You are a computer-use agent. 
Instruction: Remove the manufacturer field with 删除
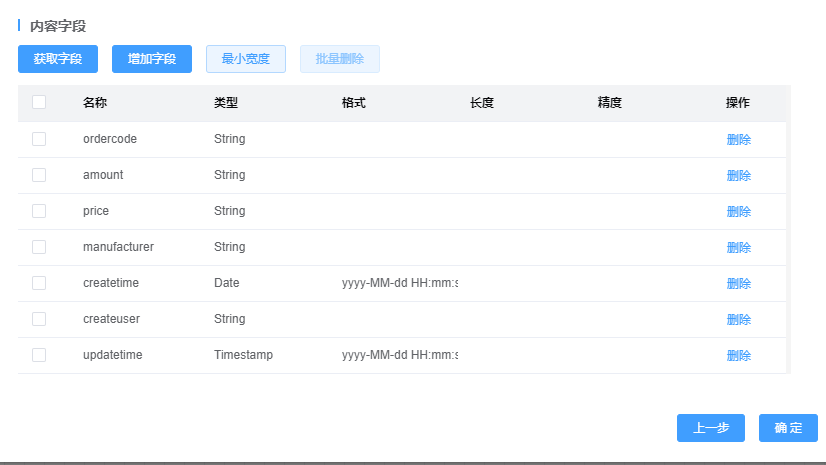(738, 248)
